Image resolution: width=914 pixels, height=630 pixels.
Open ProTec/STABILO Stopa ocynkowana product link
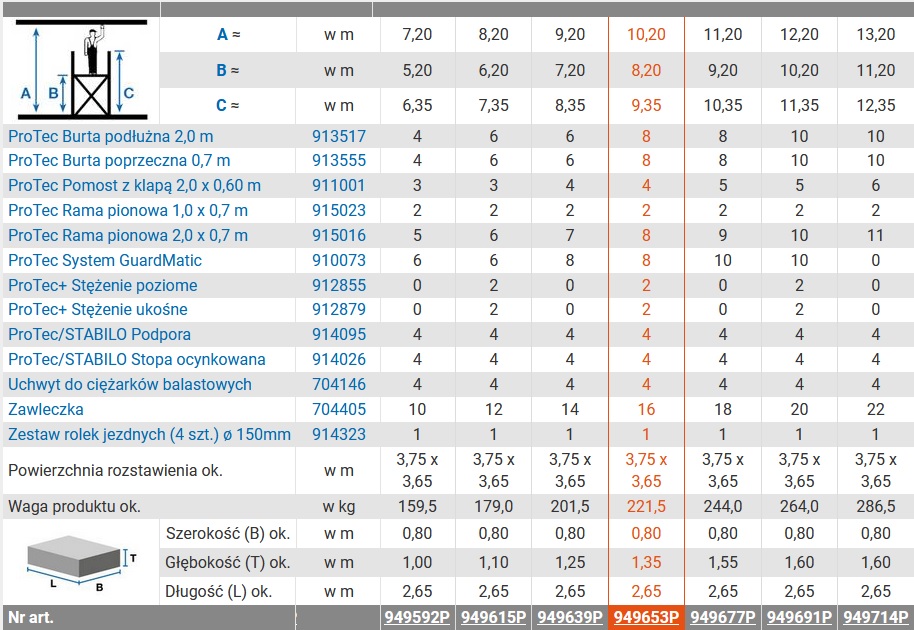137,360
